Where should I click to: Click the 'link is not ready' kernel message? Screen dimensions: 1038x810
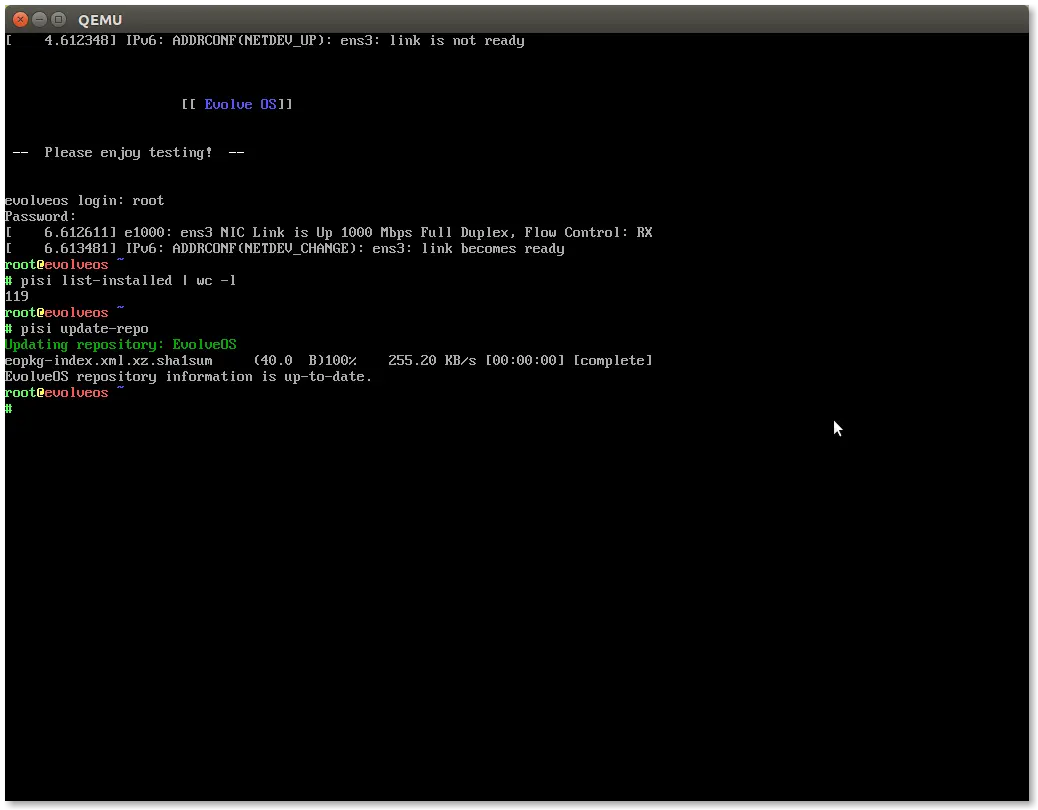[x=265, y=41]
